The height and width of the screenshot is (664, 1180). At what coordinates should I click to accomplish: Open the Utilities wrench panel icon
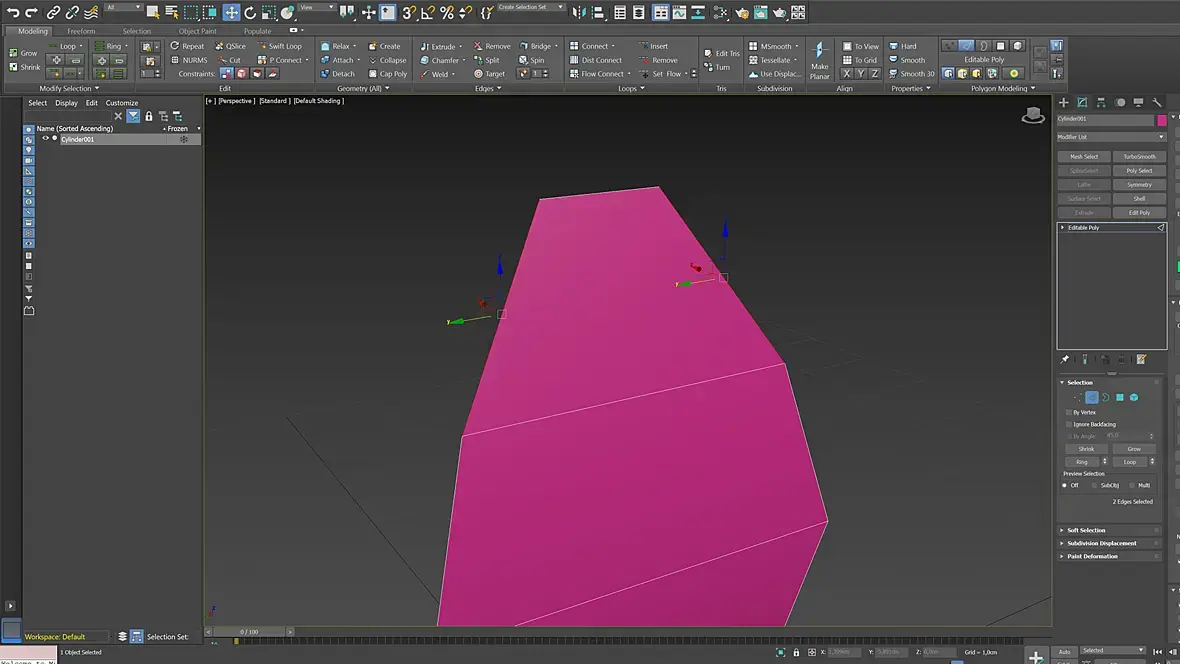tap(1157, 102)
